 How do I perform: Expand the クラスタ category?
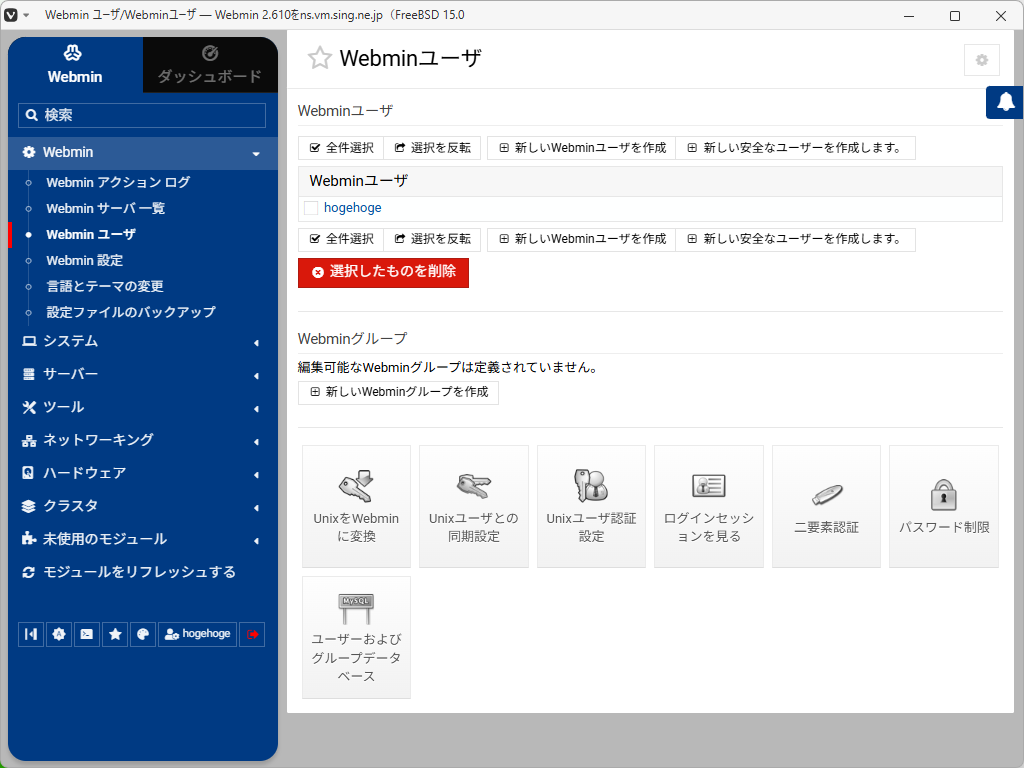pyautogui.click(x=143, y=506)
